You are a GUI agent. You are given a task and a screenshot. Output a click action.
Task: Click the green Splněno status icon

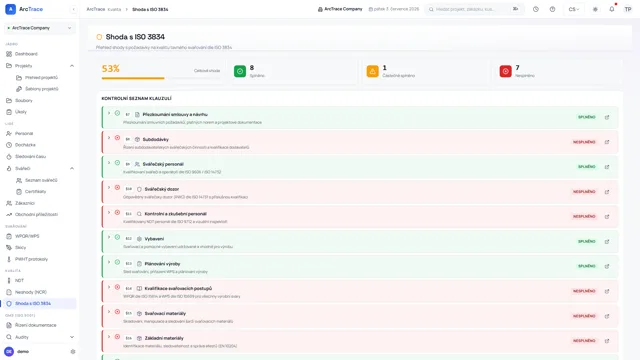click(240, 71)
